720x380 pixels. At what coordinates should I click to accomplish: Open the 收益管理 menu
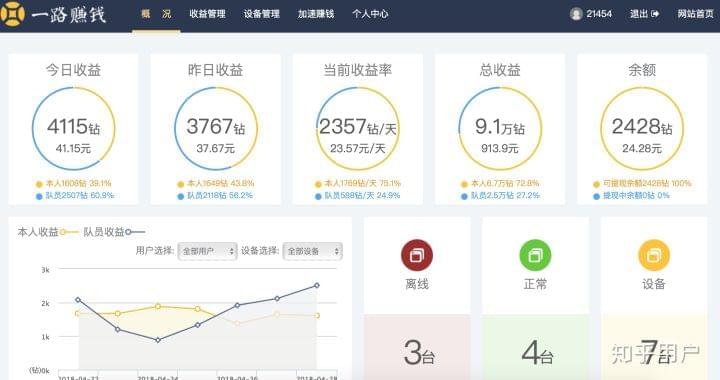pos(208,14)
